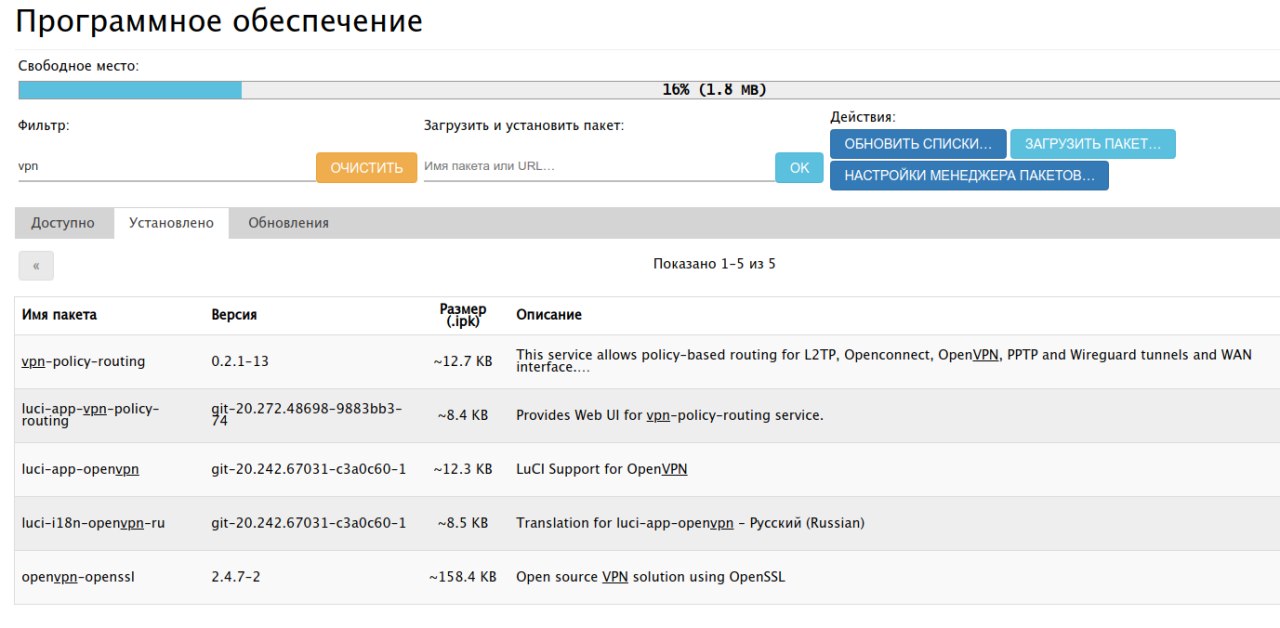This screenshot has height=628, width=1280.
Task: Select package name vpn-policy-routing
Action: (x=83, y=361)
